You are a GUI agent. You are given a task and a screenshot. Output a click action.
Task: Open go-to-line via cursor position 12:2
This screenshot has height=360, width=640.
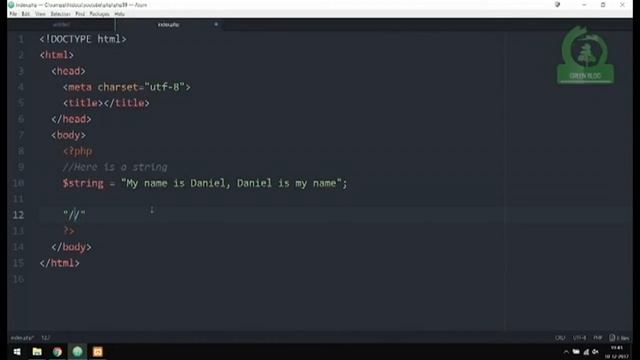click(45, 338)
